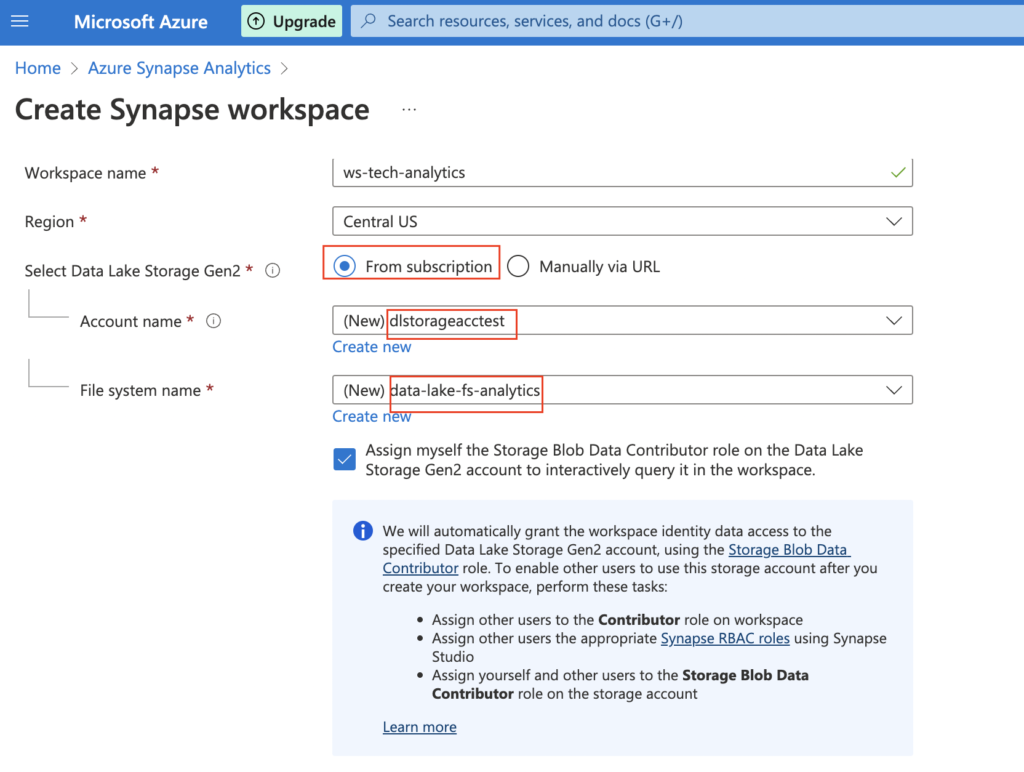Select Manually via URL option
Image resolution: width=1024 pixels, height=772 pixels.
tap(518, 266)
